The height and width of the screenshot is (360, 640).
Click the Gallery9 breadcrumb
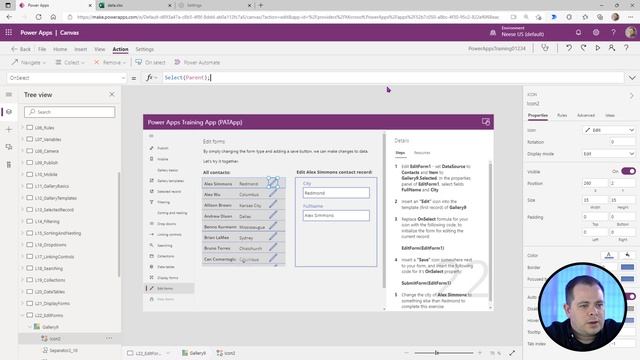point(194,353)
